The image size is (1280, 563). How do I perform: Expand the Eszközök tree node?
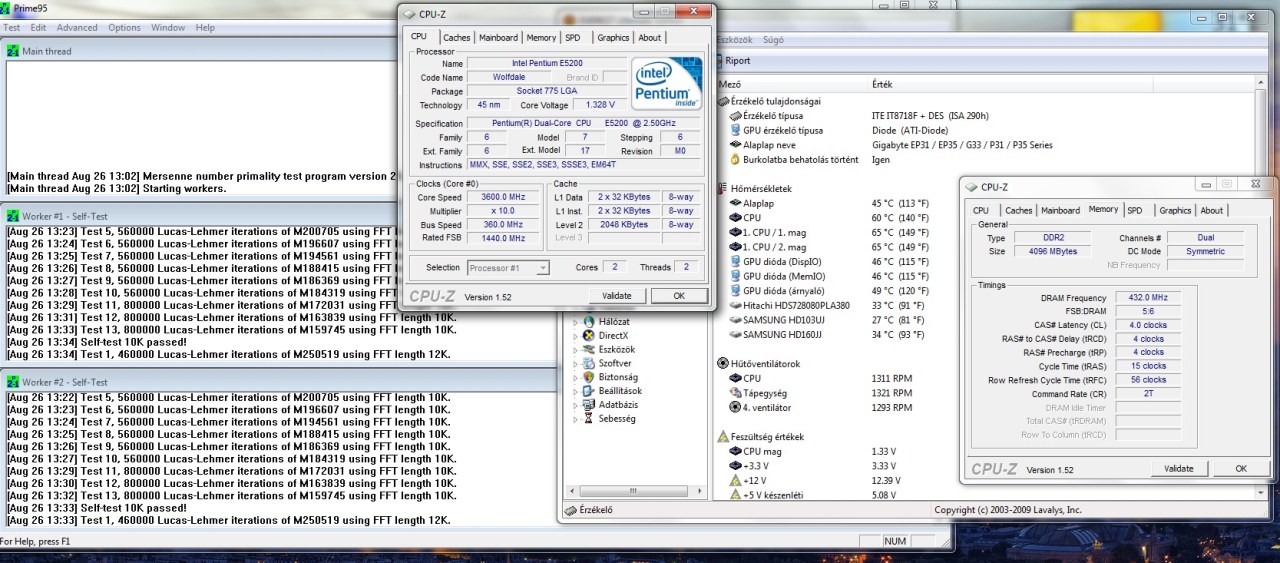point(574,349)
